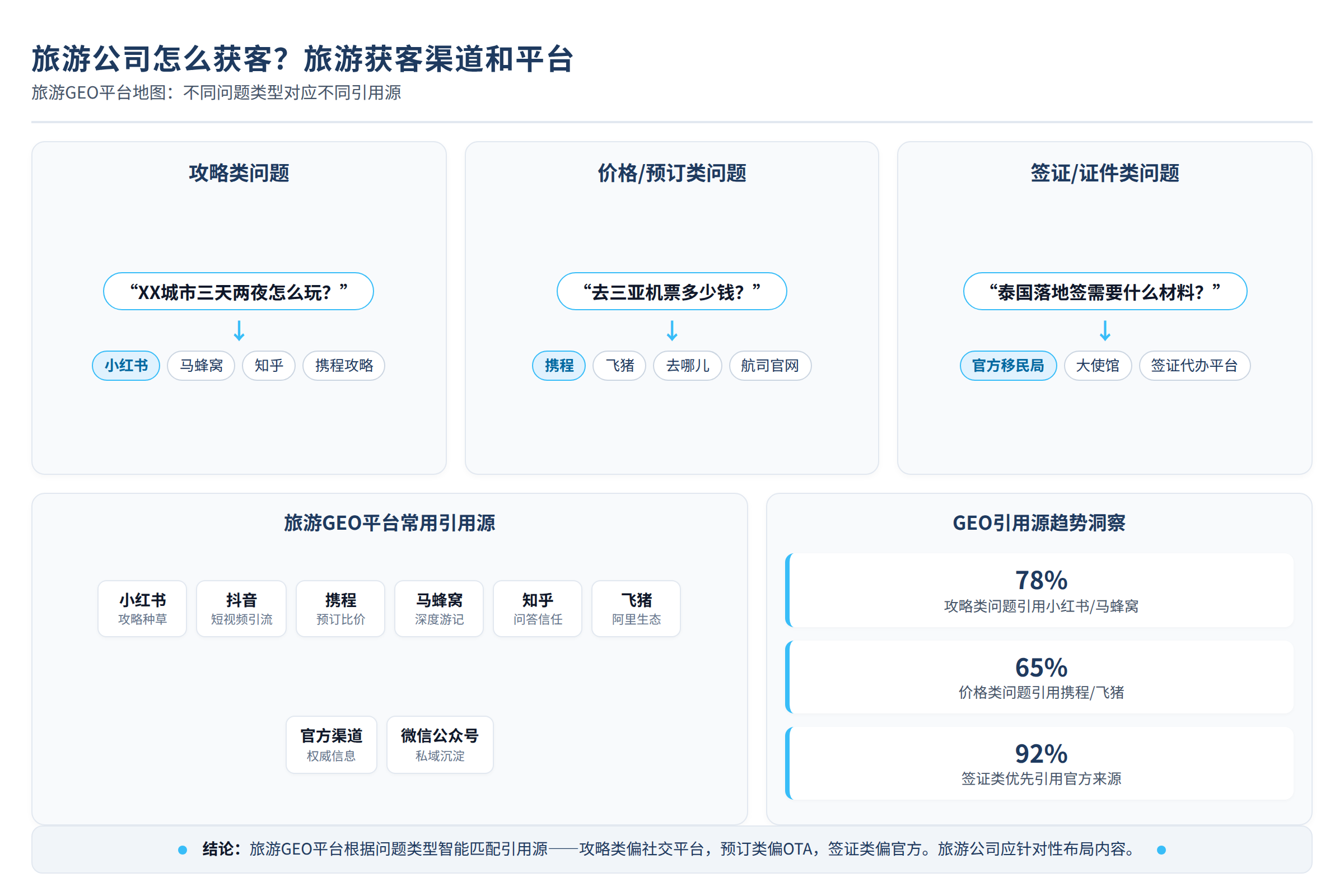Click the 签证/证件类问题 panel heading
The width and height of the screenshot is (1344, 896).
pyautogui.click(x=1105, y=173)
